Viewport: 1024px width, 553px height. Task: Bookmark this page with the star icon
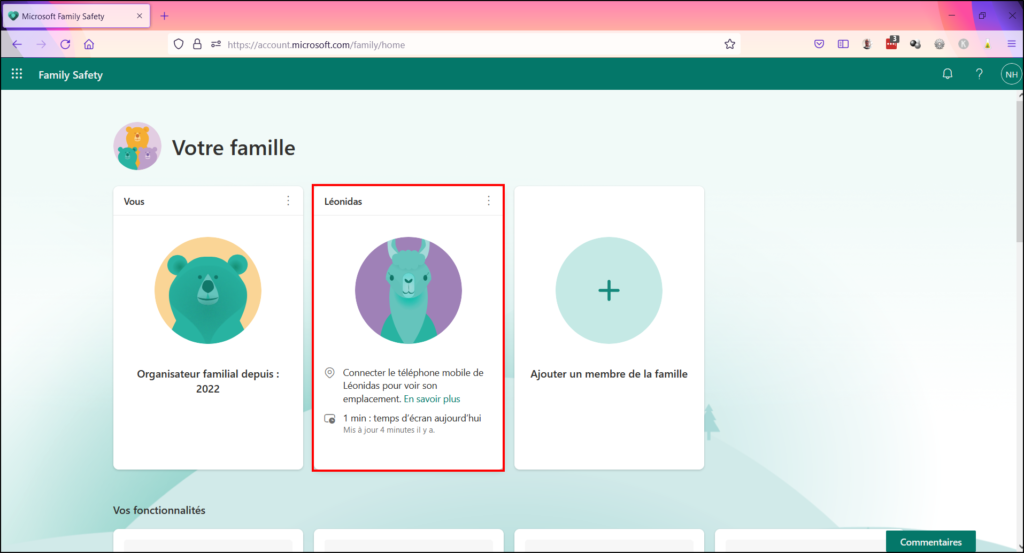coord(729,44)
